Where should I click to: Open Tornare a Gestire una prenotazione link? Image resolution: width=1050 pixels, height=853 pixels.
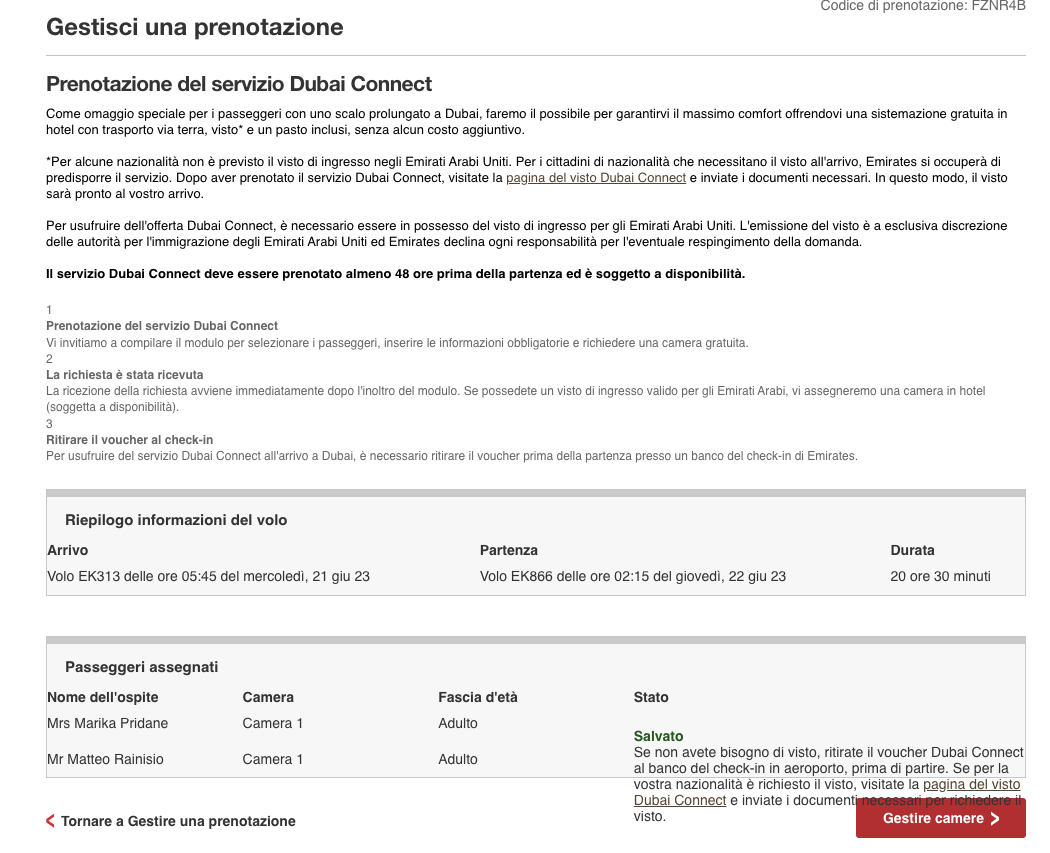point(178,821)
